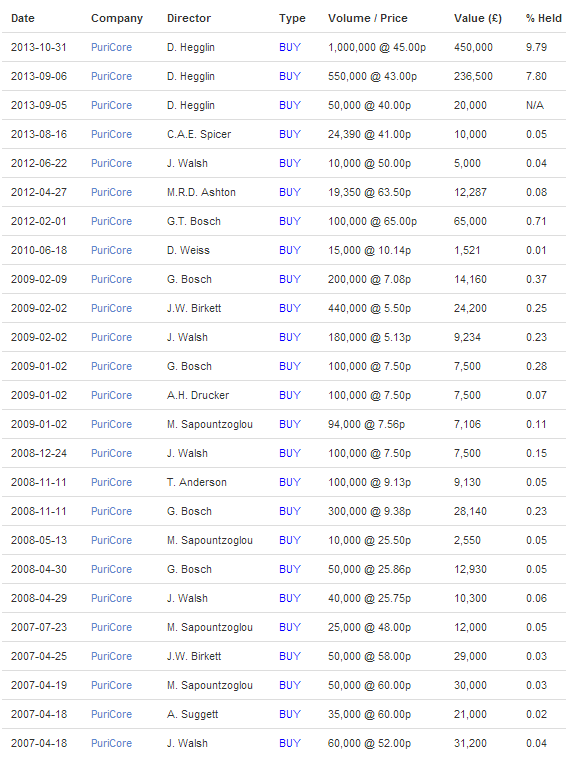Open PuriCore link for 2008-04-30 G. Bosch
The width and height of the screenshot is (566, 761).
pos(111,569)
